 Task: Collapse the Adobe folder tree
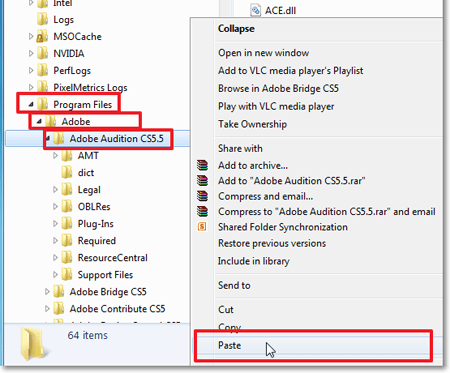click(39, 122)
